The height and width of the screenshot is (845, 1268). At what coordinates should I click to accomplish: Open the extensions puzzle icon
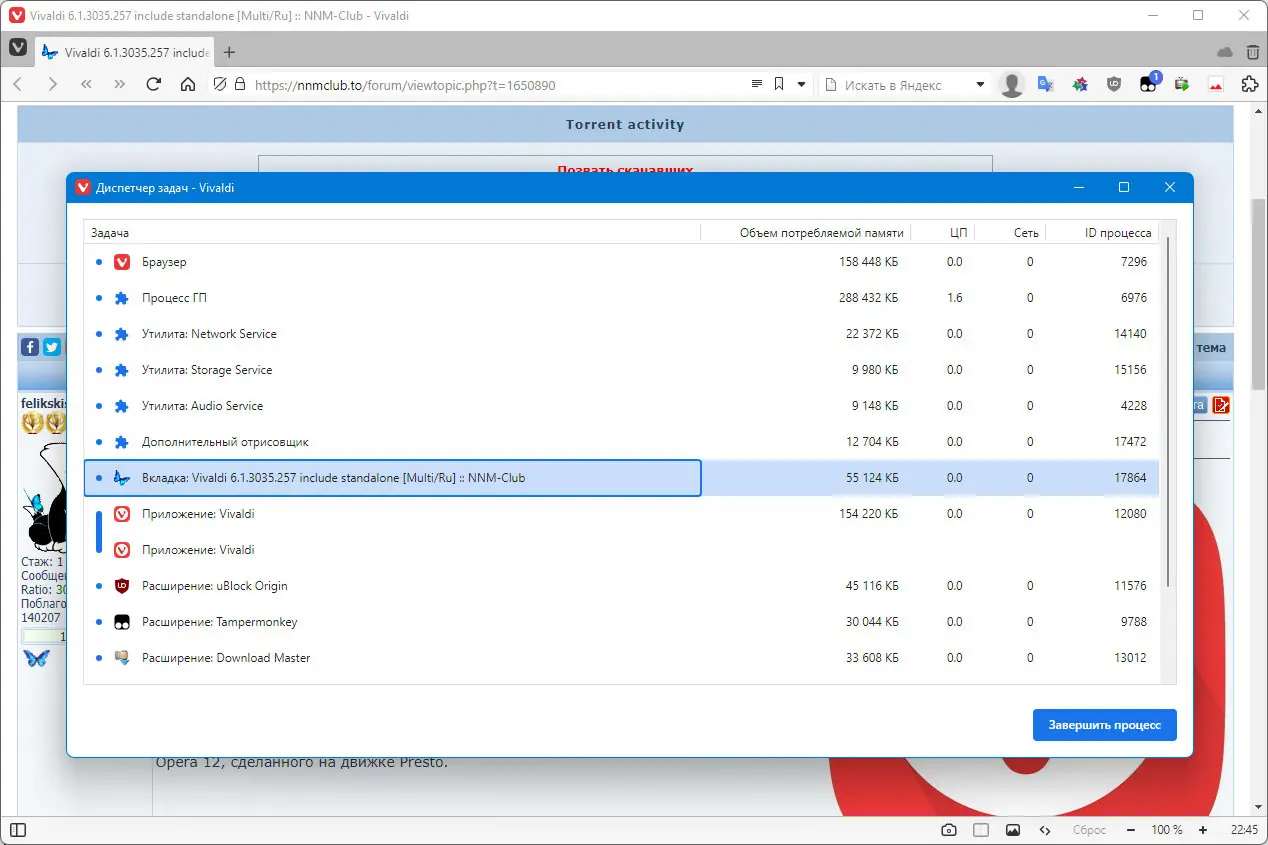pyautogui.click(x=1250, y=85)
